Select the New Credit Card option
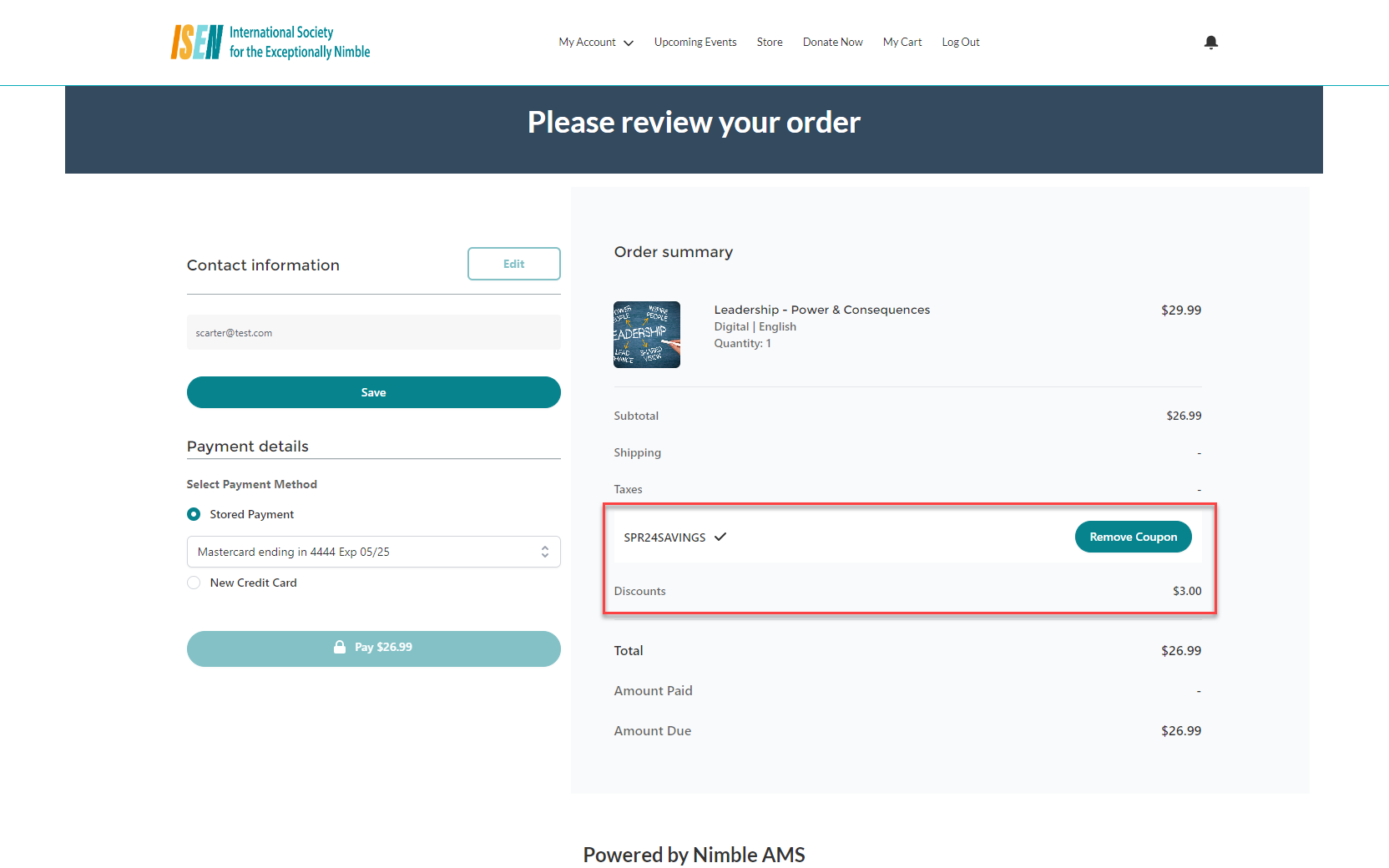1389x868 pixels. coord(194,583)
